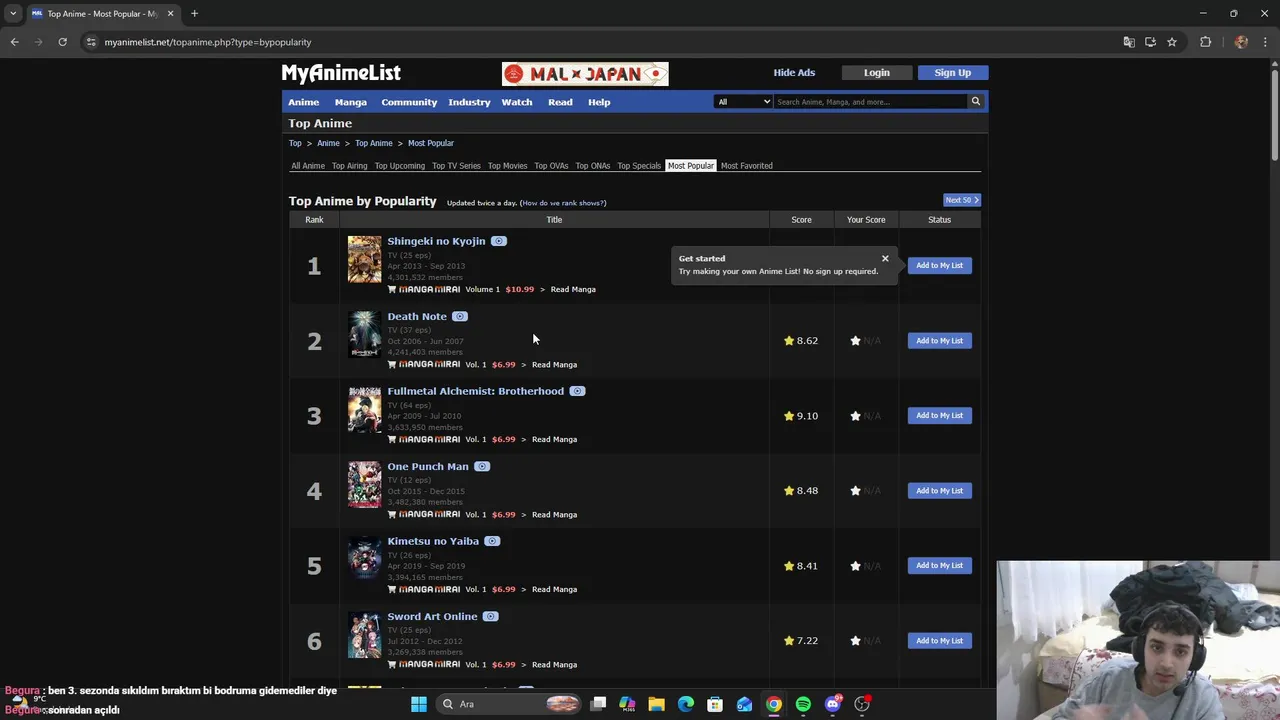This screenshot has height=720, width=1280.
Task: Click the One Punch Man cover thumbnail
Action: click(x=364, y=484)
